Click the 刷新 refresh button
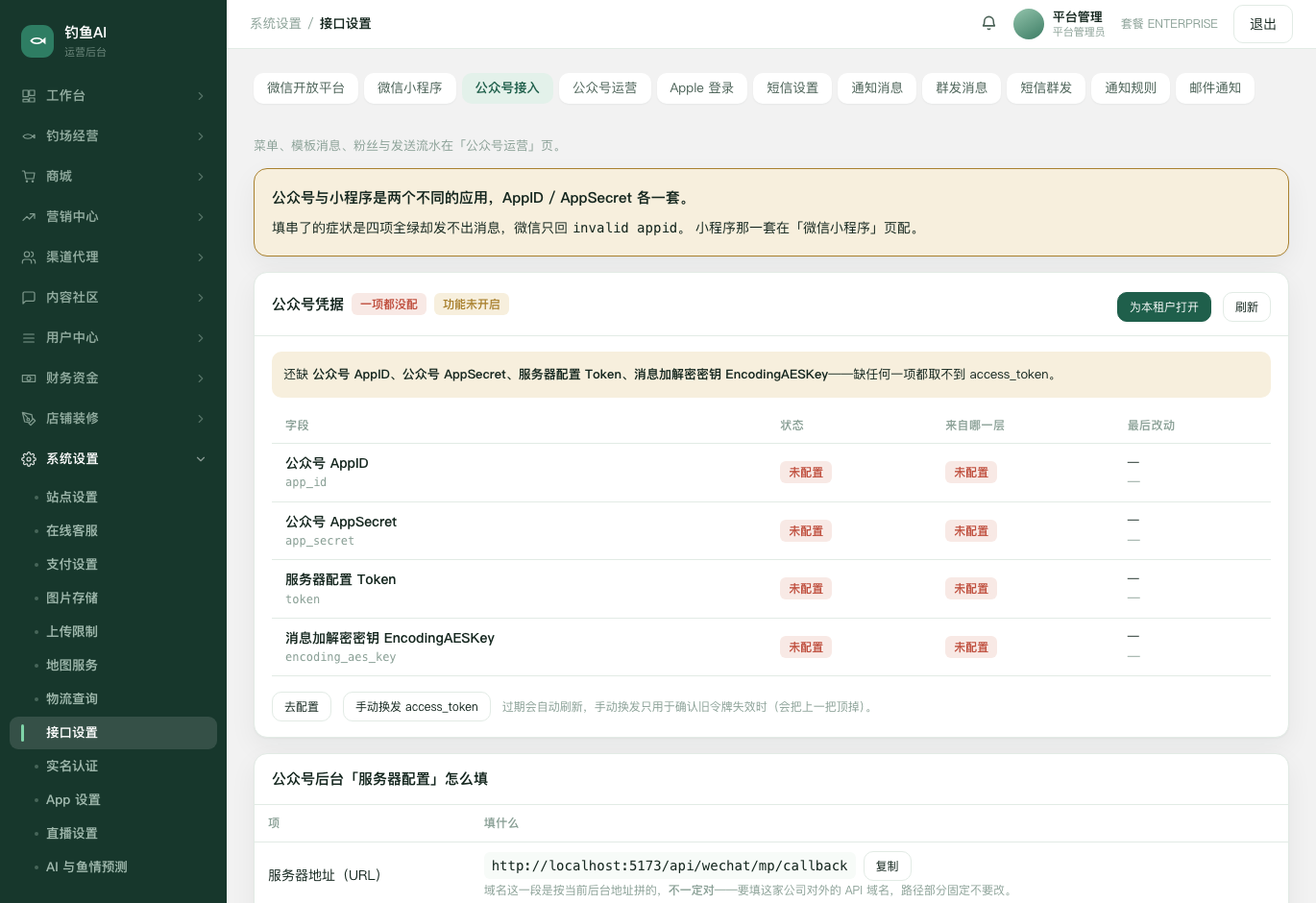1316x903 pixels. point(1246,307)
